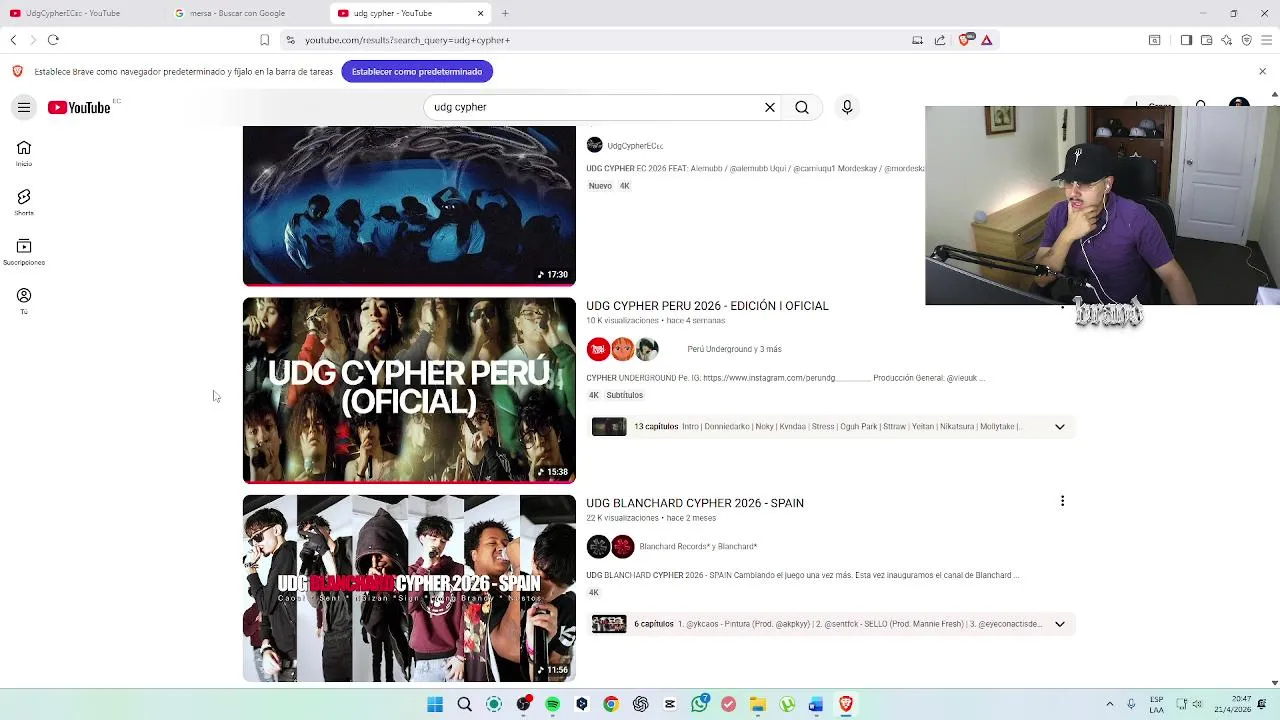Open Suscripciones in the sidebar
This screenshot has height=720, width=1280.
[24, 251]
